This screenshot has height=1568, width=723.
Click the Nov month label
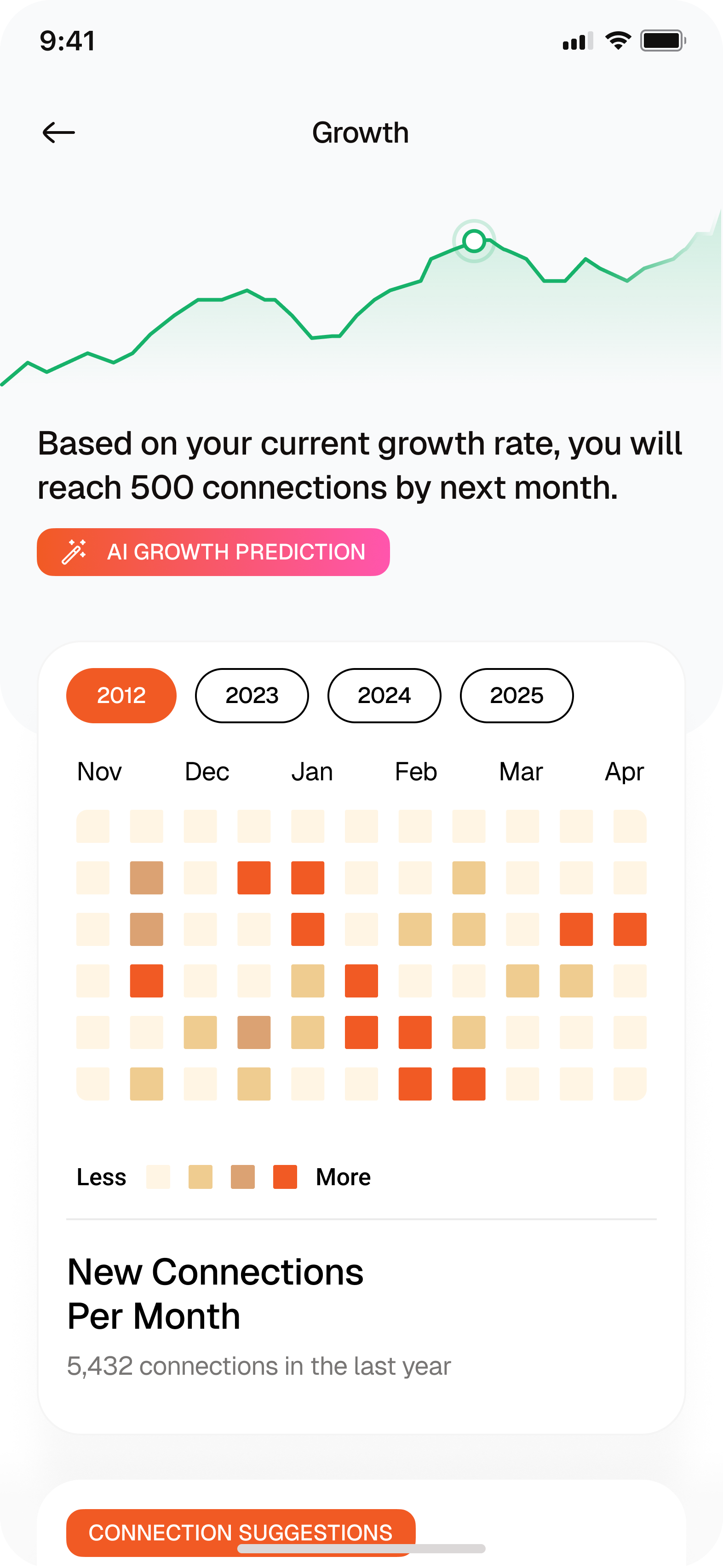click(x=99, y=771)
